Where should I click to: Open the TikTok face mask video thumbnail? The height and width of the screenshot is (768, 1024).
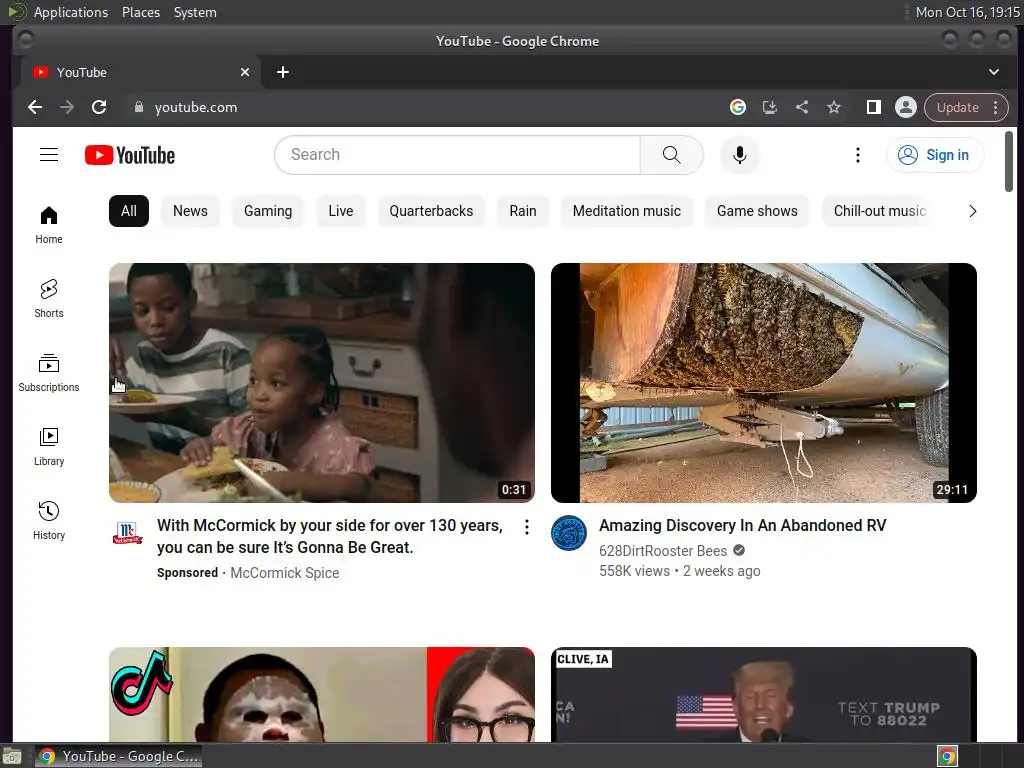click(x=322, y=694)
